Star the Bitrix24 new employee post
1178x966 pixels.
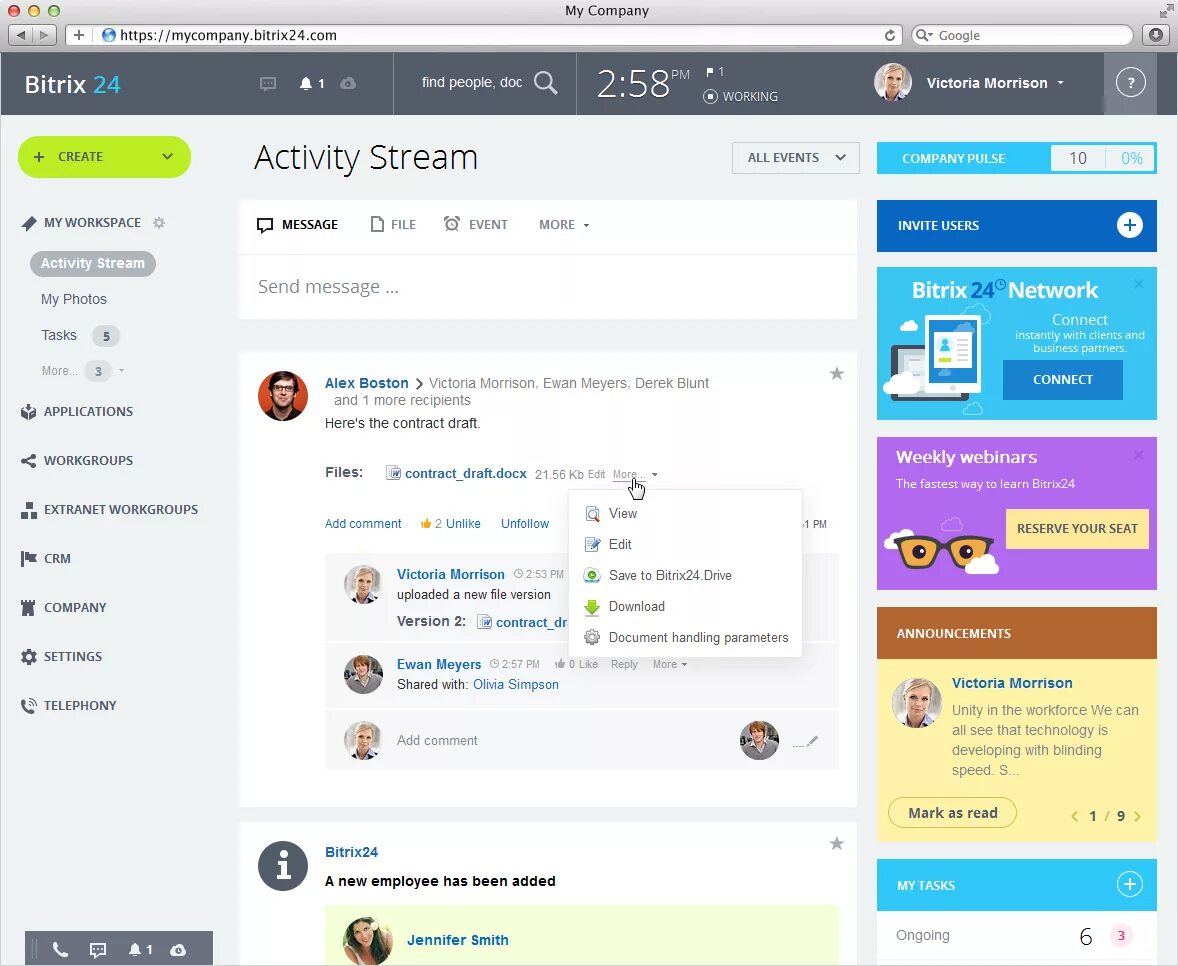point(836,844)
